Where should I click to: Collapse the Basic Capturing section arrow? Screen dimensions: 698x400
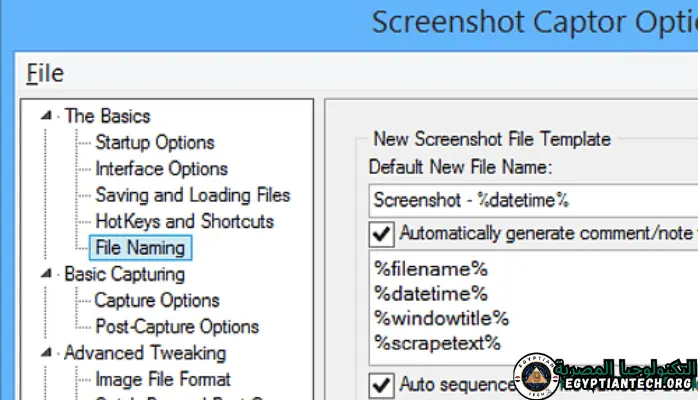[x=46, y=274]
